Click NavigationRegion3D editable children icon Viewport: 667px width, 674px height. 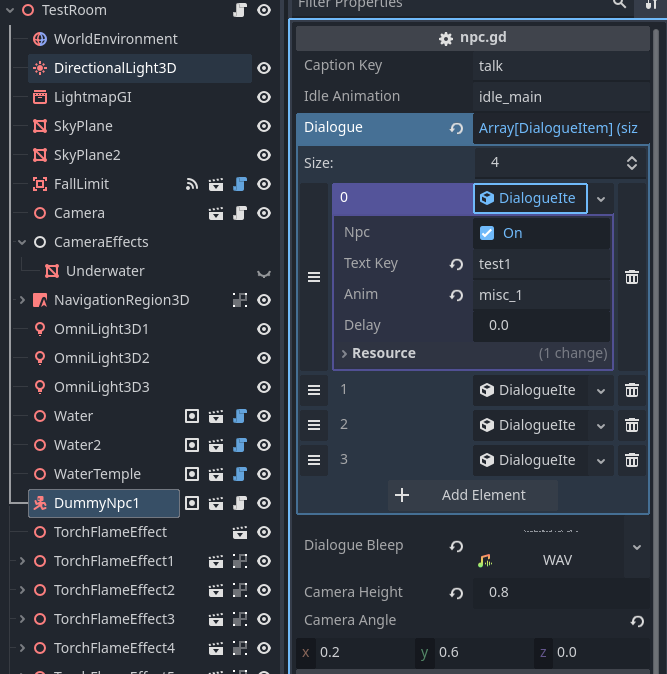tap(240, 300)
